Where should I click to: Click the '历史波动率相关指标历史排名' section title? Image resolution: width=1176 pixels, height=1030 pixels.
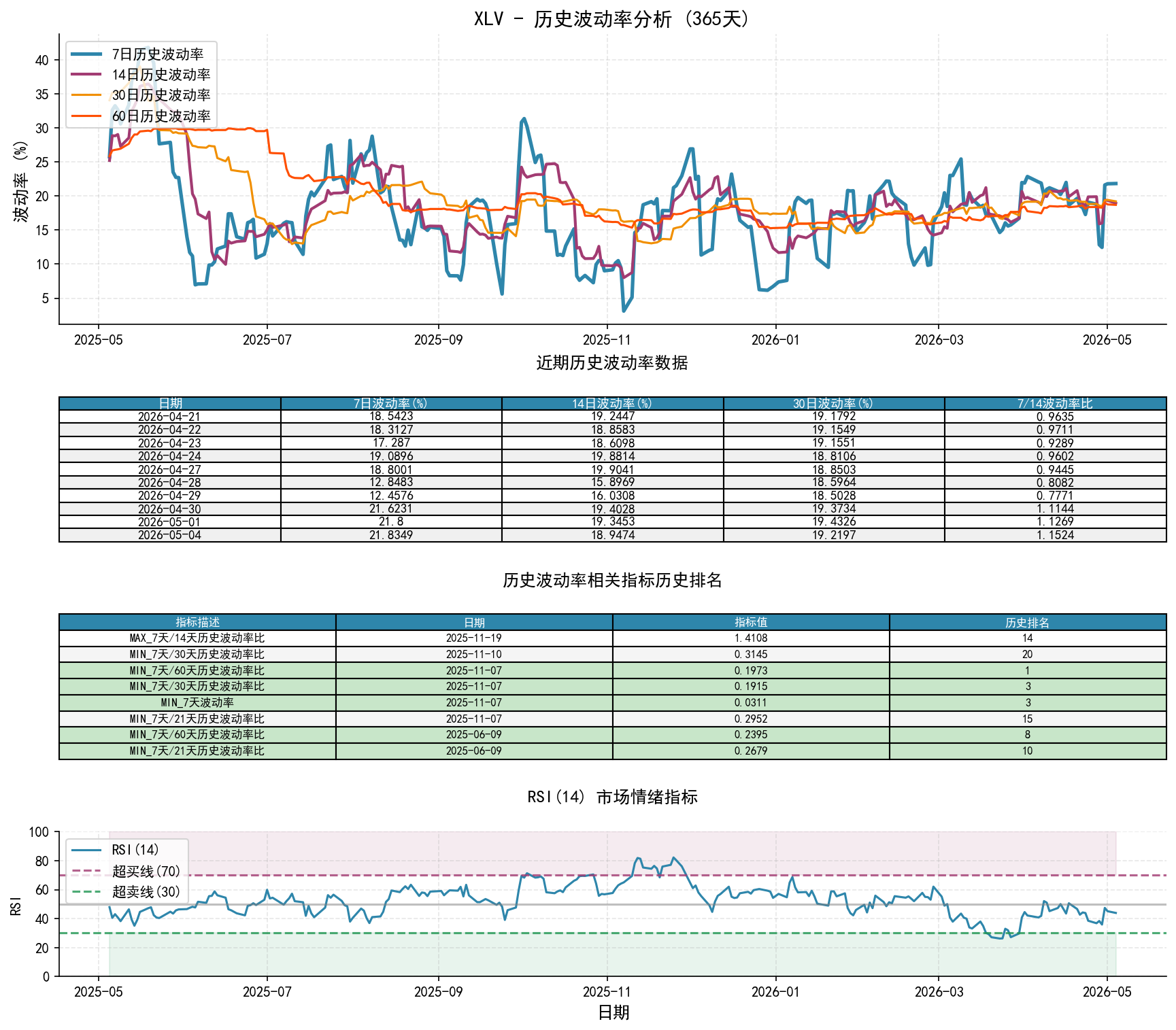pyautogui.click(x=612, y=580)
